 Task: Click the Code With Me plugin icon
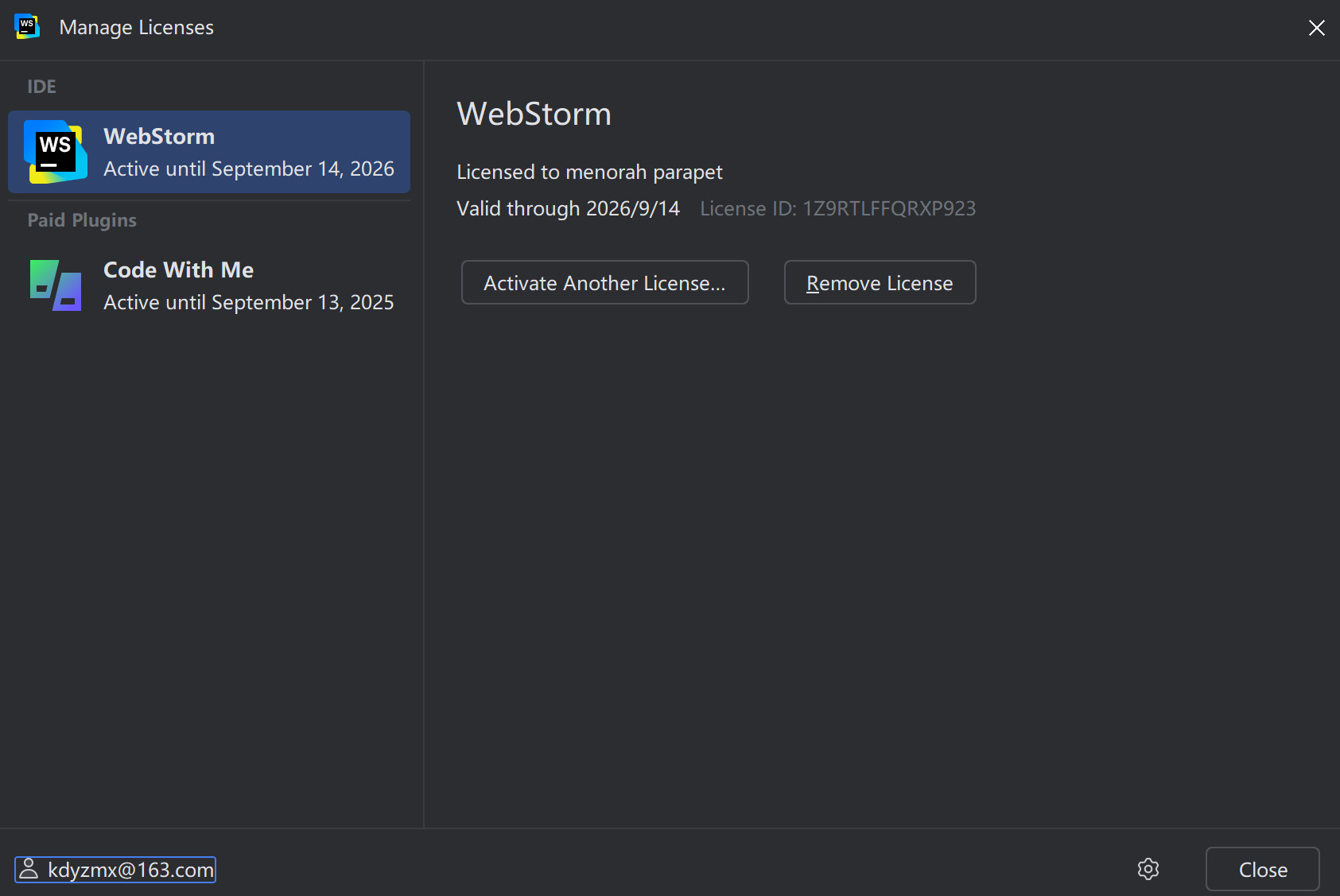56,285
